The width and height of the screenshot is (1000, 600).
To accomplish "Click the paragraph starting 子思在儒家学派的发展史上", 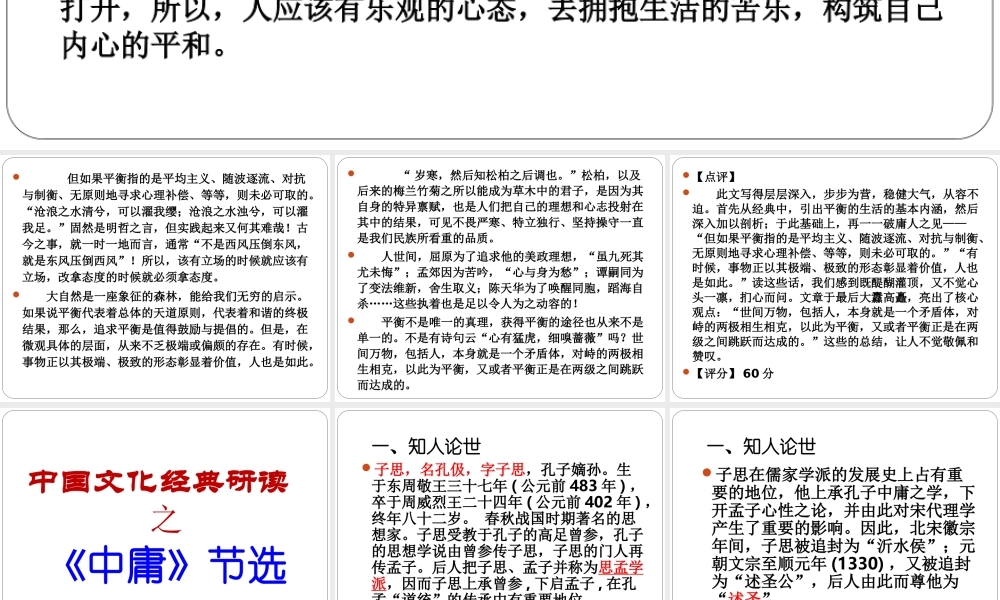I will 843,533.
